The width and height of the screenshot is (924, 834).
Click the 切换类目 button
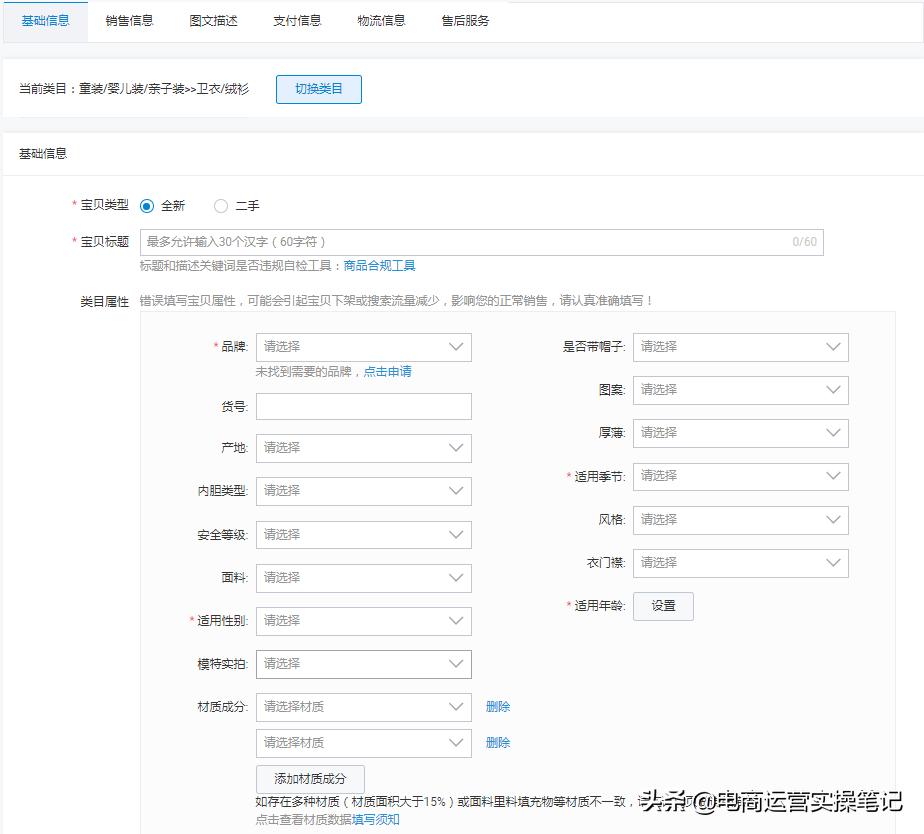pos(318,89)
